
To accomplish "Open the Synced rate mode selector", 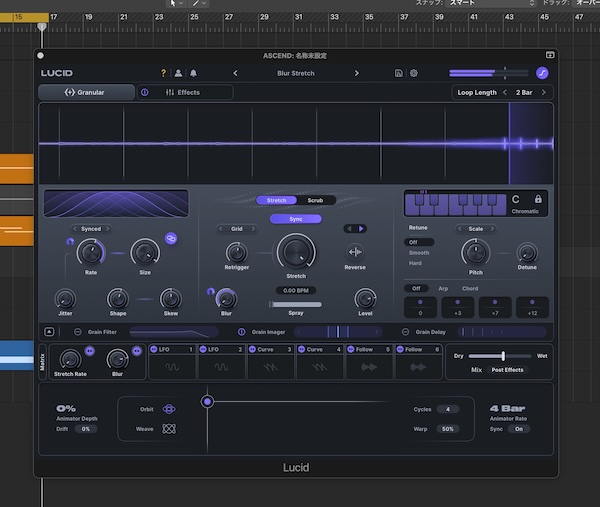I will point(91,229).
